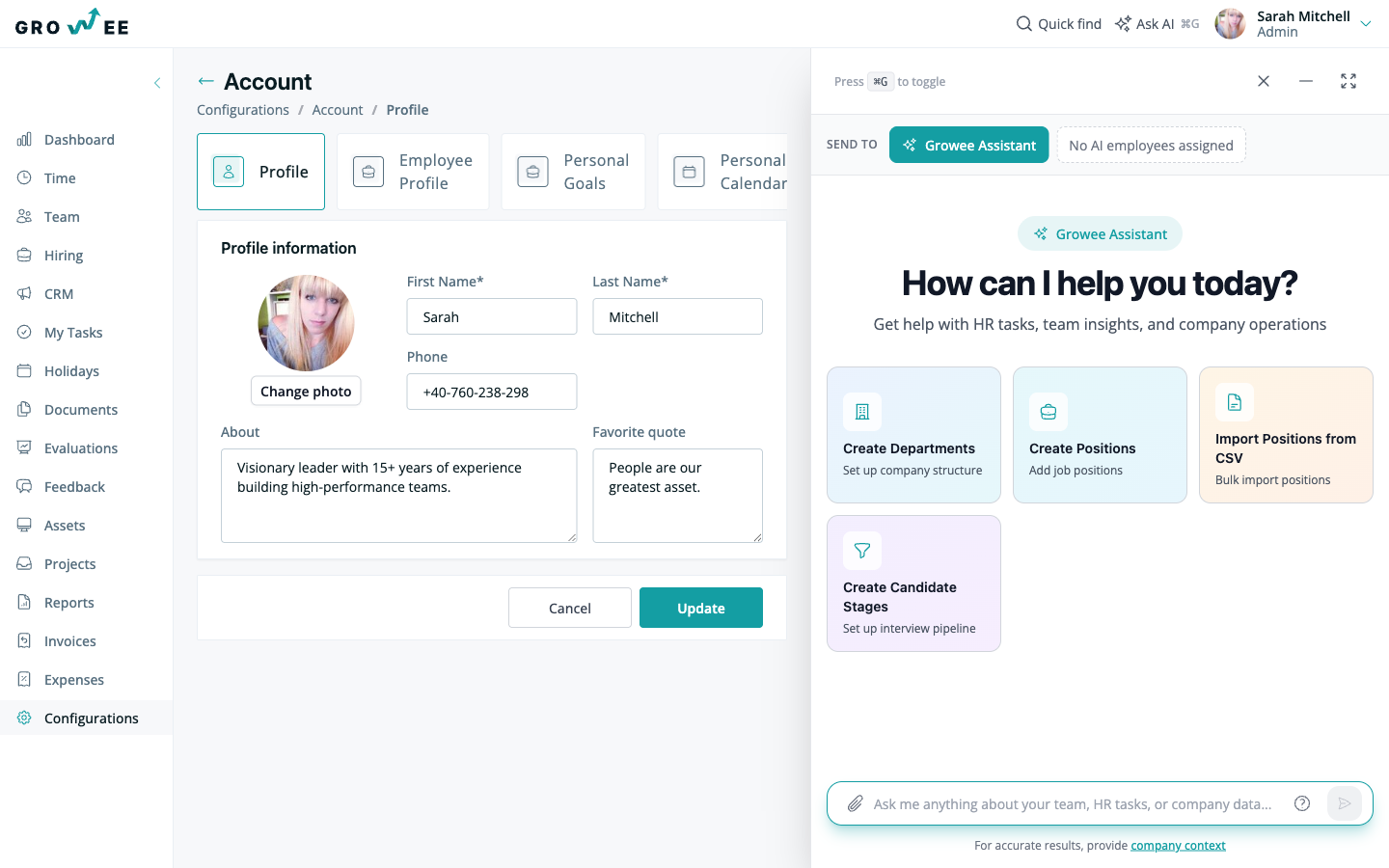Expand assistant panel to fullscreen
The image size is (1389, 868).
(x=1348, y=81)
